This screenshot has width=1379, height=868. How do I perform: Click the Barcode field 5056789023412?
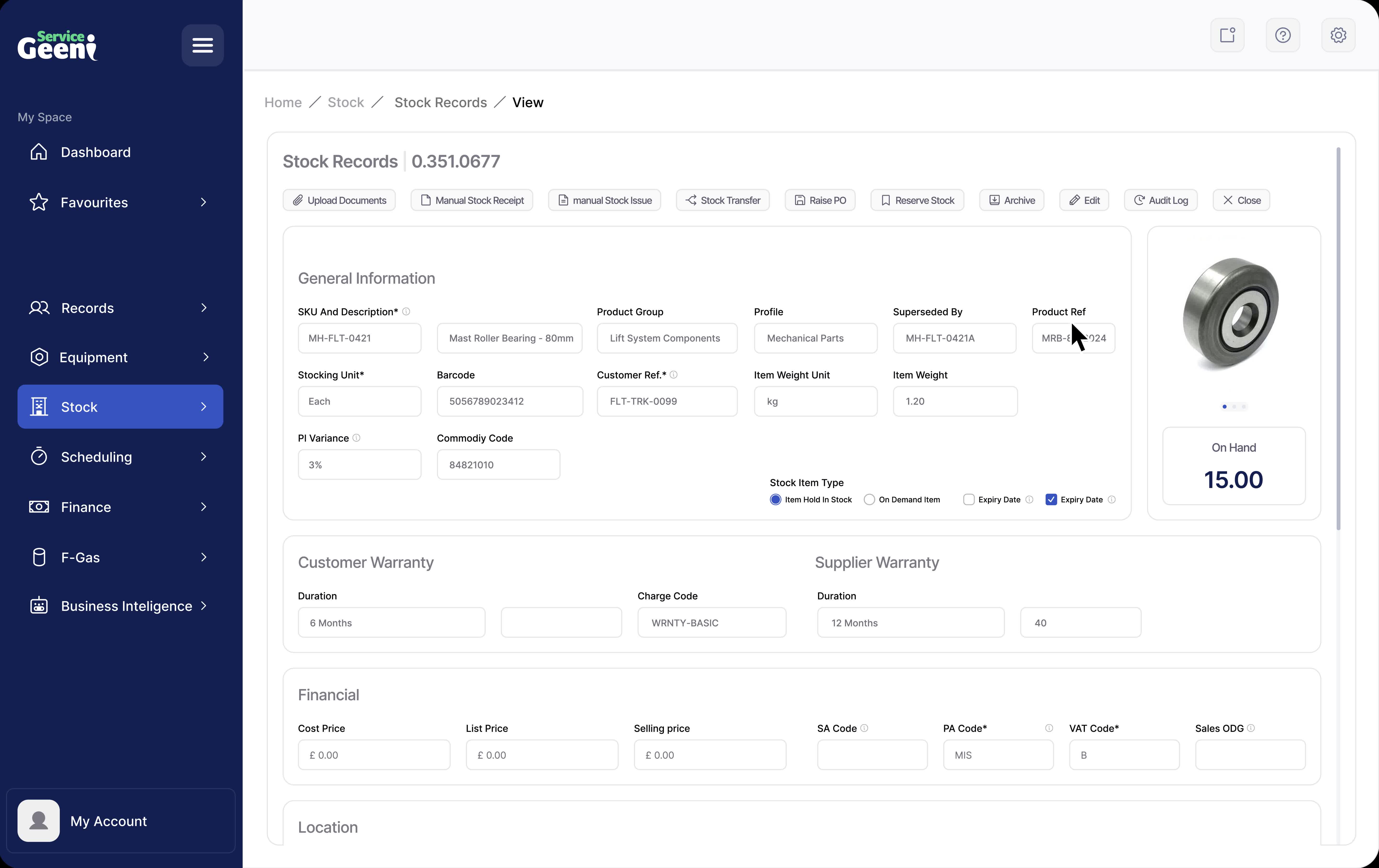[x=510, y=401]
